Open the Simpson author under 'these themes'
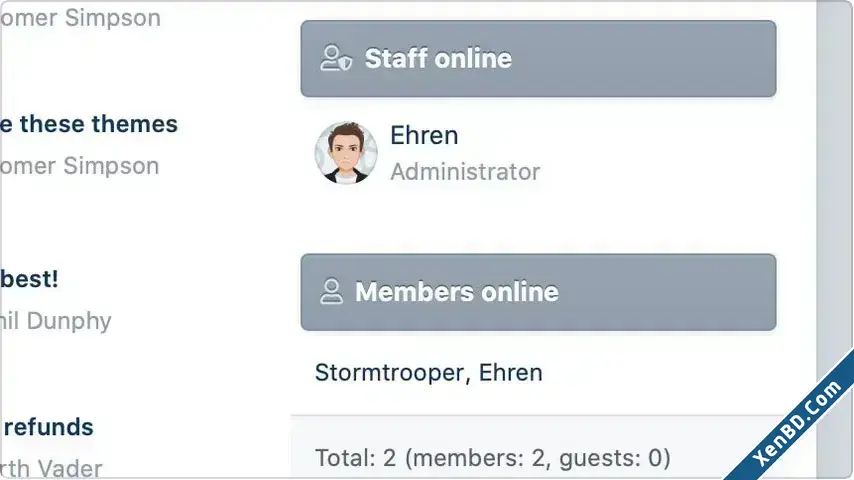 coord(80,166)
